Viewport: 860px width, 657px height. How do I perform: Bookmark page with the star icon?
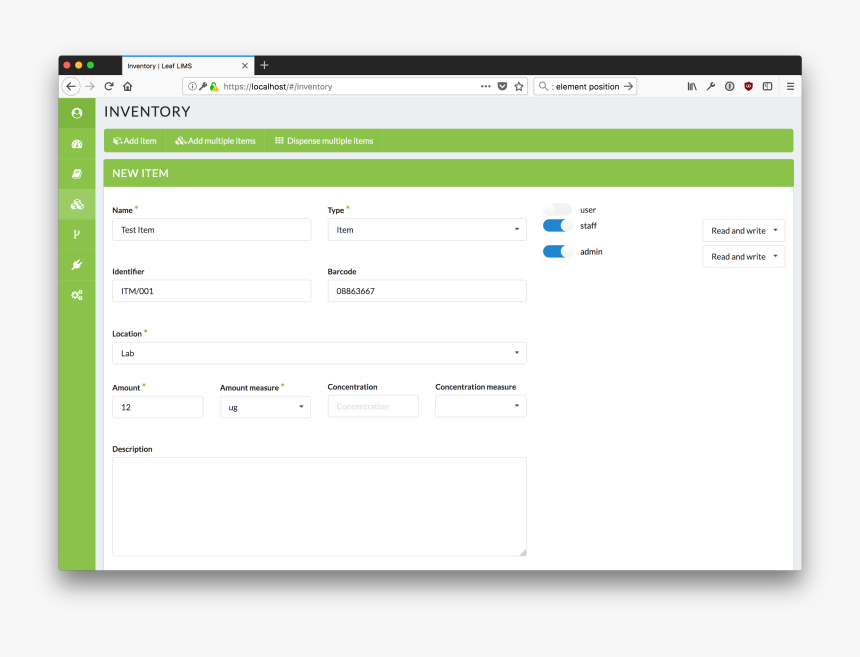pos(519,87)
